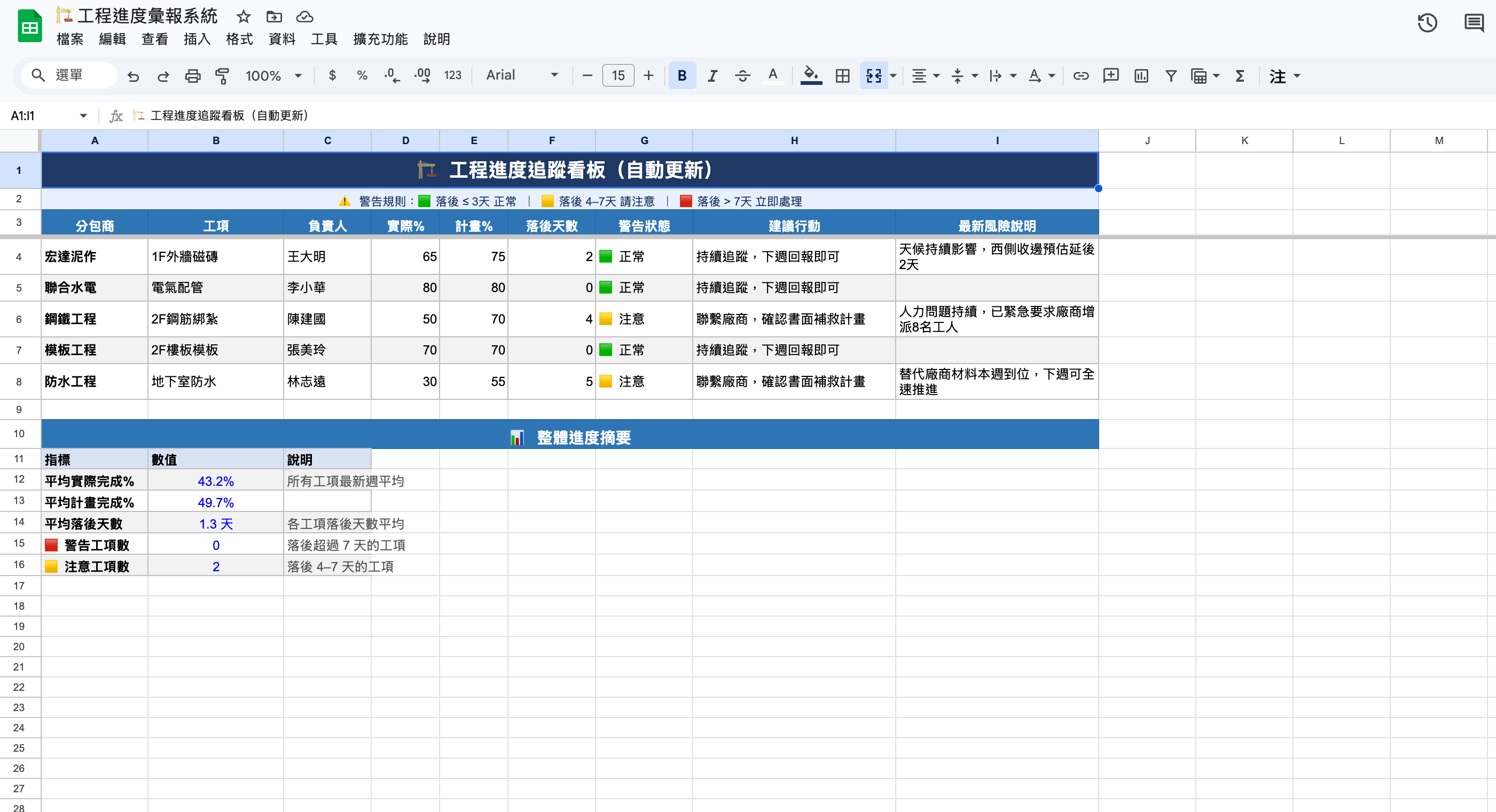Click the 選單 menu search box
Viewport: 1496px width, 812px height.
tap(68, 75)
